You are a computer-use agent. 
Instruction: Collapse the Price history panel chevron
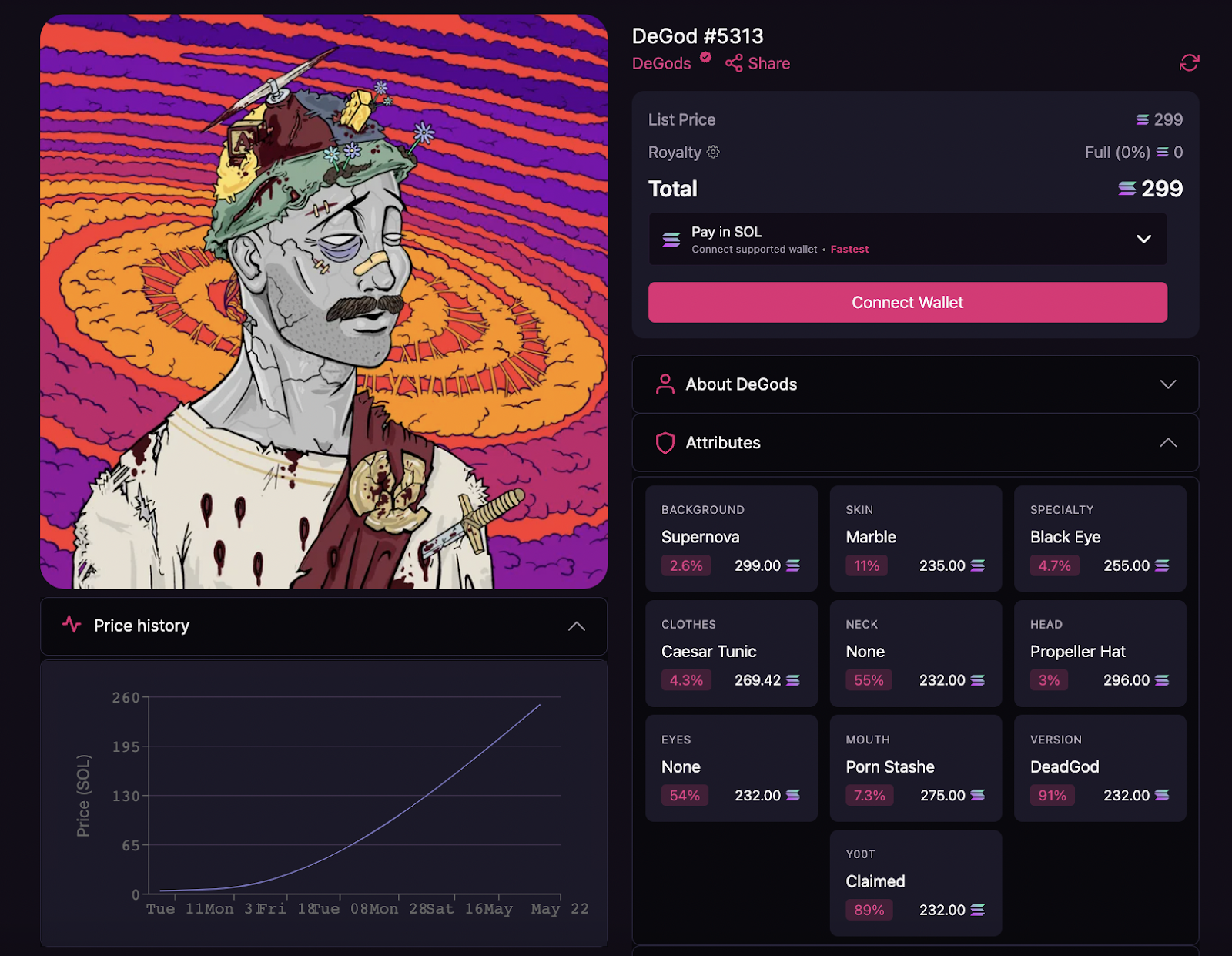(x=577, y=626)
